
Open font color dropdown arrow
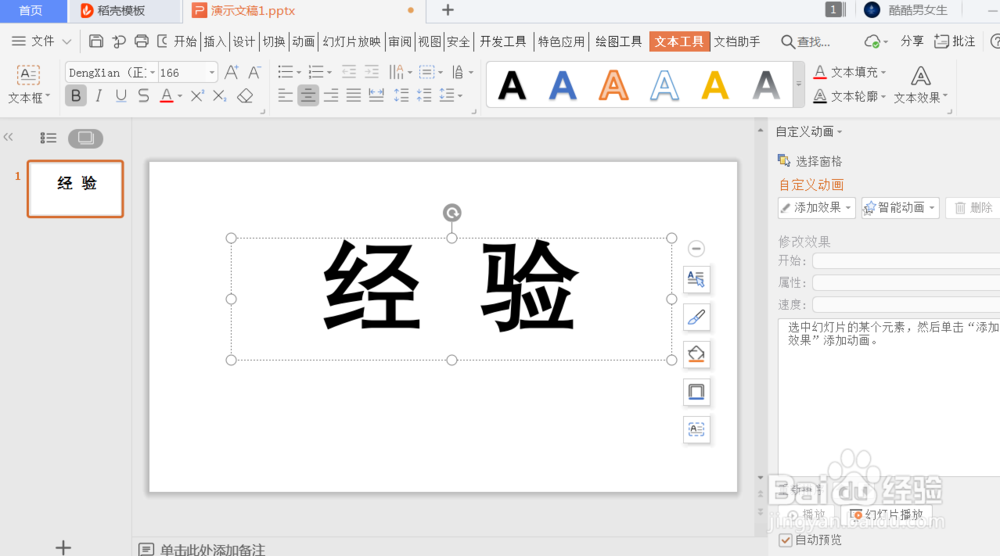[x=180, y=96]
